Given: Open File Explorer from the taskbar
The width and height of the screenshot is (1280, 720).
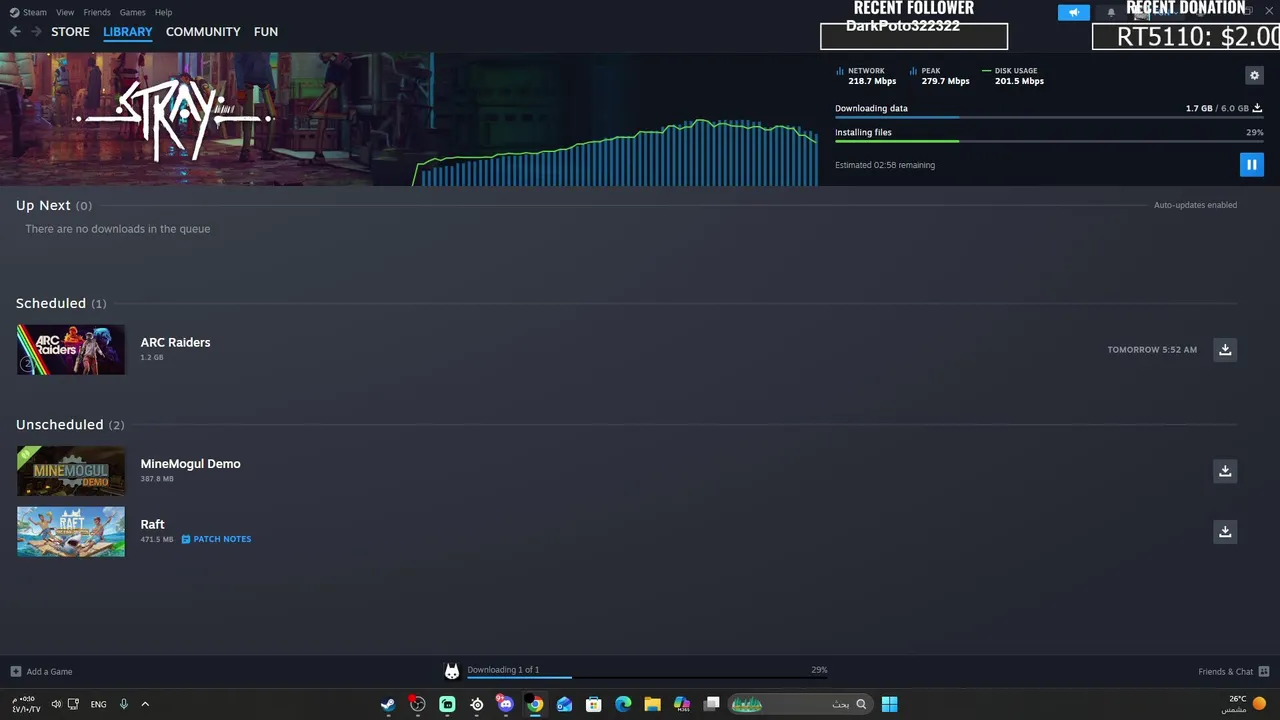Looking at the screenshot, I should click(652, 704).
